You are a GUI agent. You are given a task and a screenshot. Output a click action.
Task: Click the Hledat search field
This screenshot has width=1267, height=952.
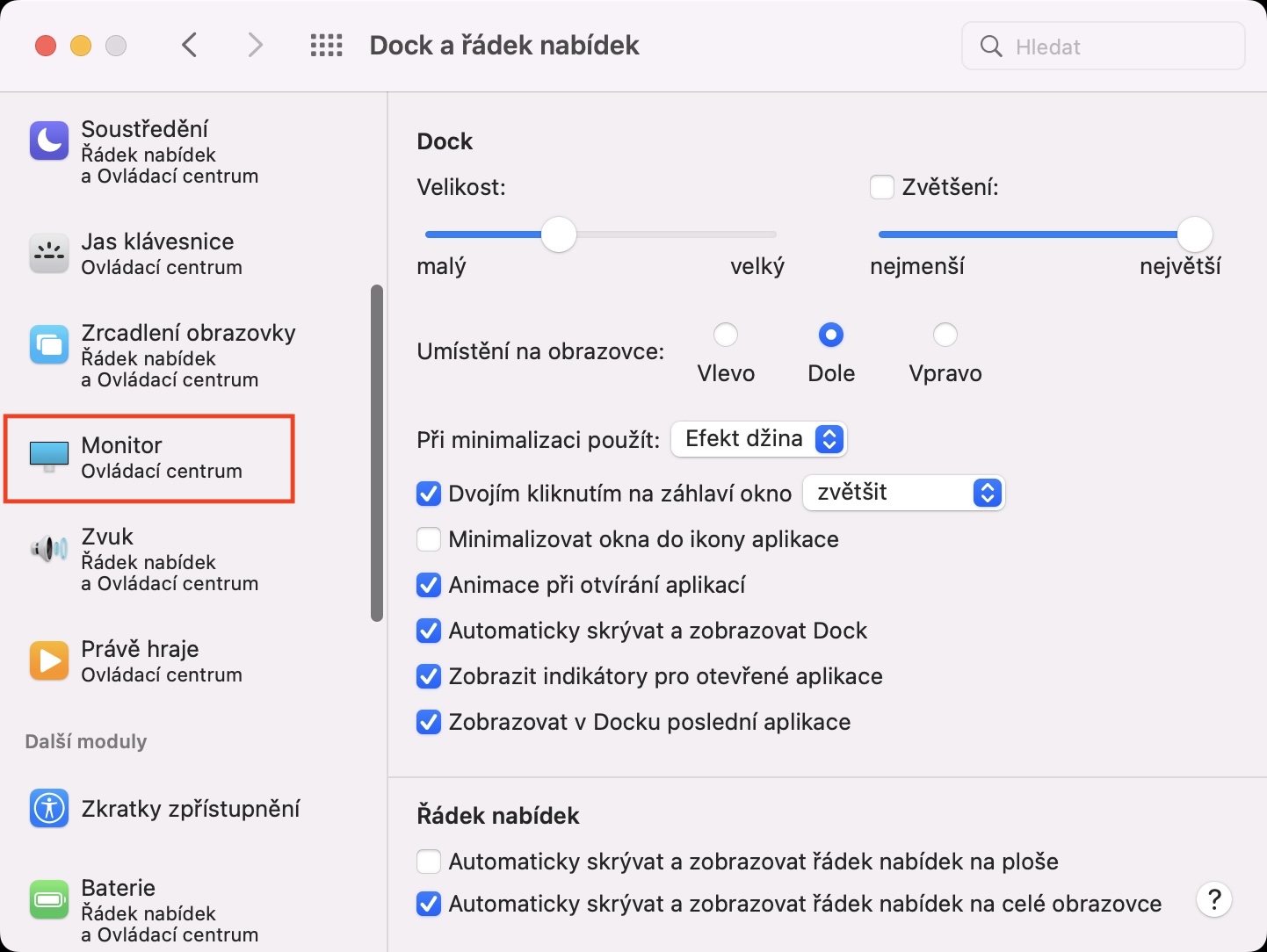pos(1116,47)
